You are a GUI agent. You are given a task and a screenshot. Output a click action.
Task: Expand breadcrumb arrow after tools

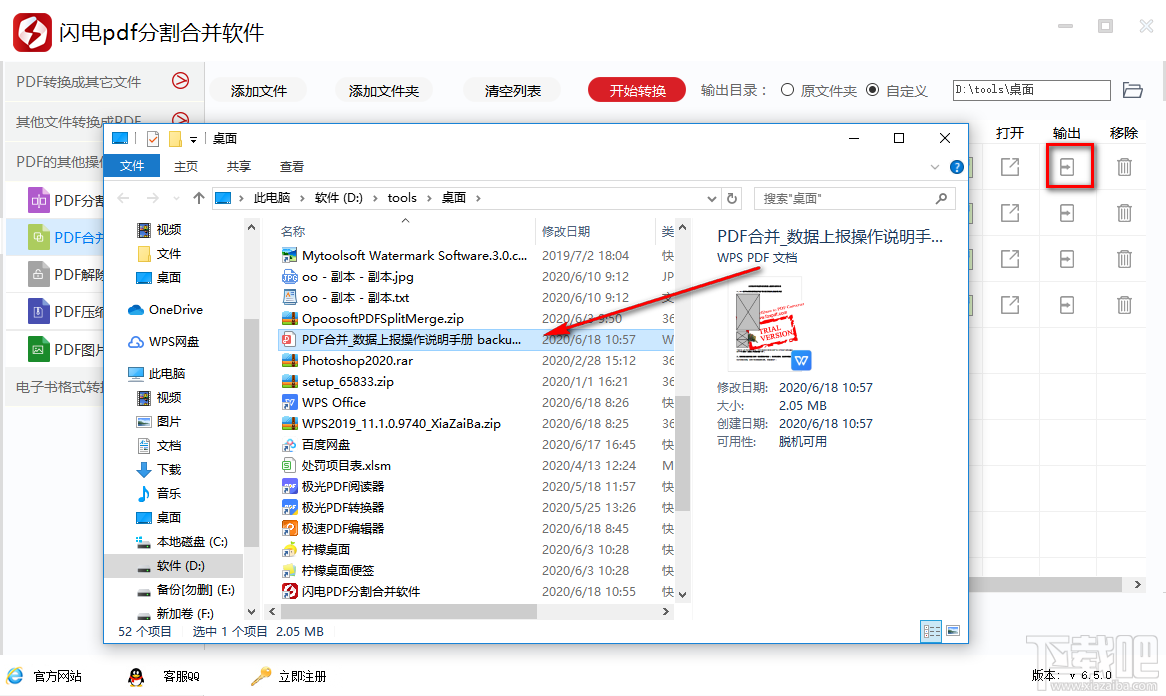coord(428,198)
